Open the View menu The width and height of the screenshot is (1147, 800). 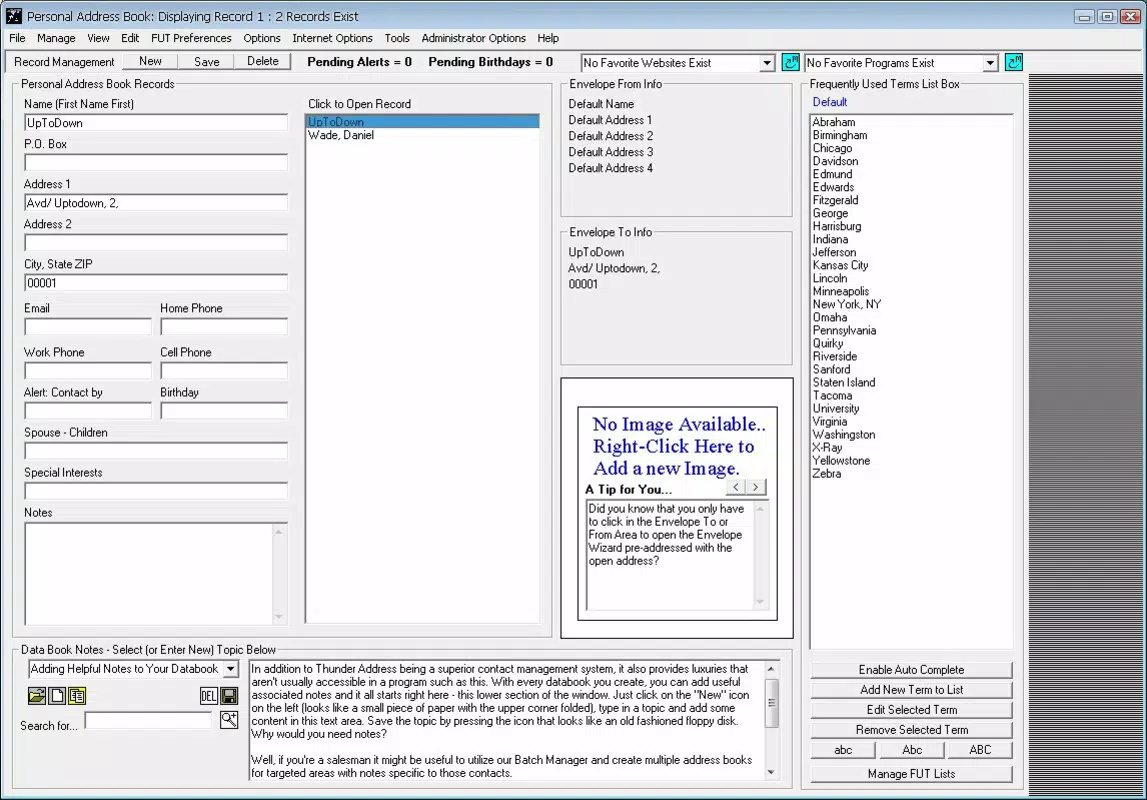pos(98,38)
